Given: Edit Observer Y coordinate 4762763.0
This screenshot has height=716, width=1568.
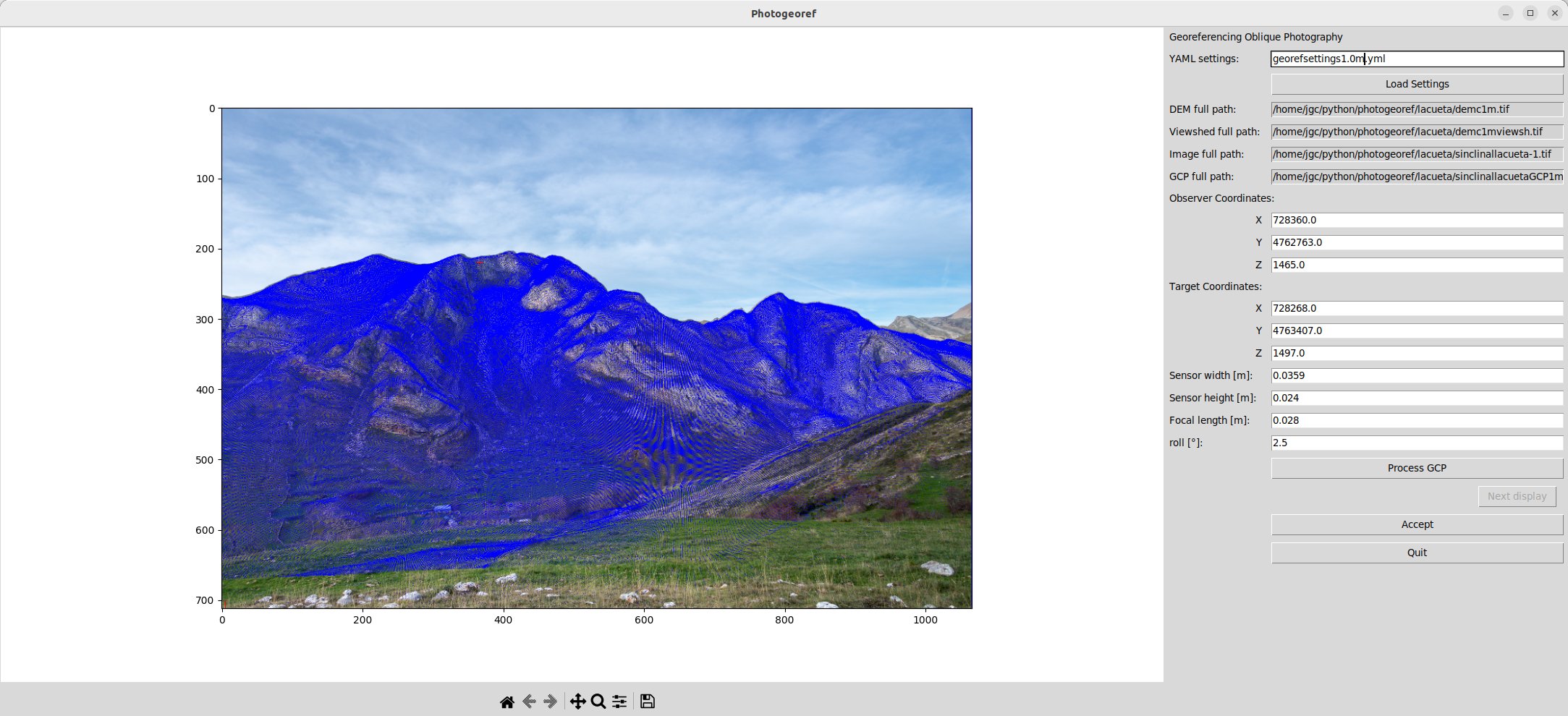Looking at the screenshot, I should point(1417,242).
